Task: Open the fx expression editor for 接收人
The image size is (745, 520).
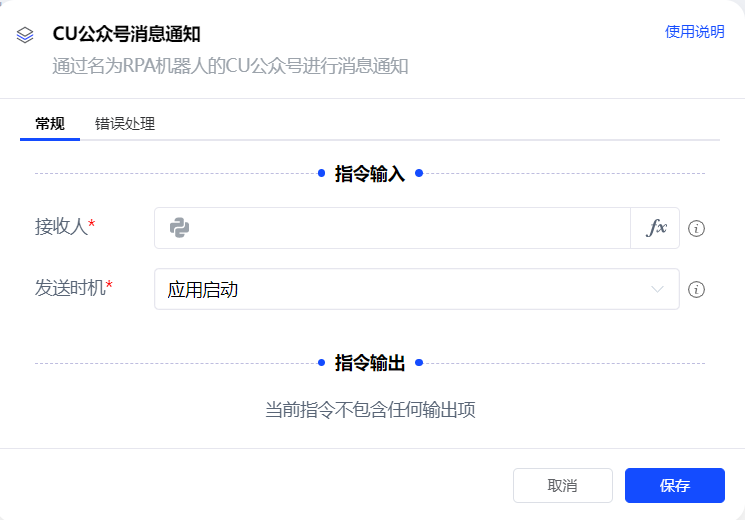Action: point(656,228)
